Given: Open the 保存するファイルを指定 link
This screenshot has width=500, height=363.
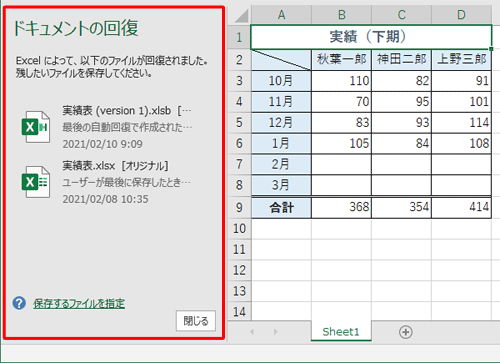Looking at the screenshot, I should tap(79, 304).
